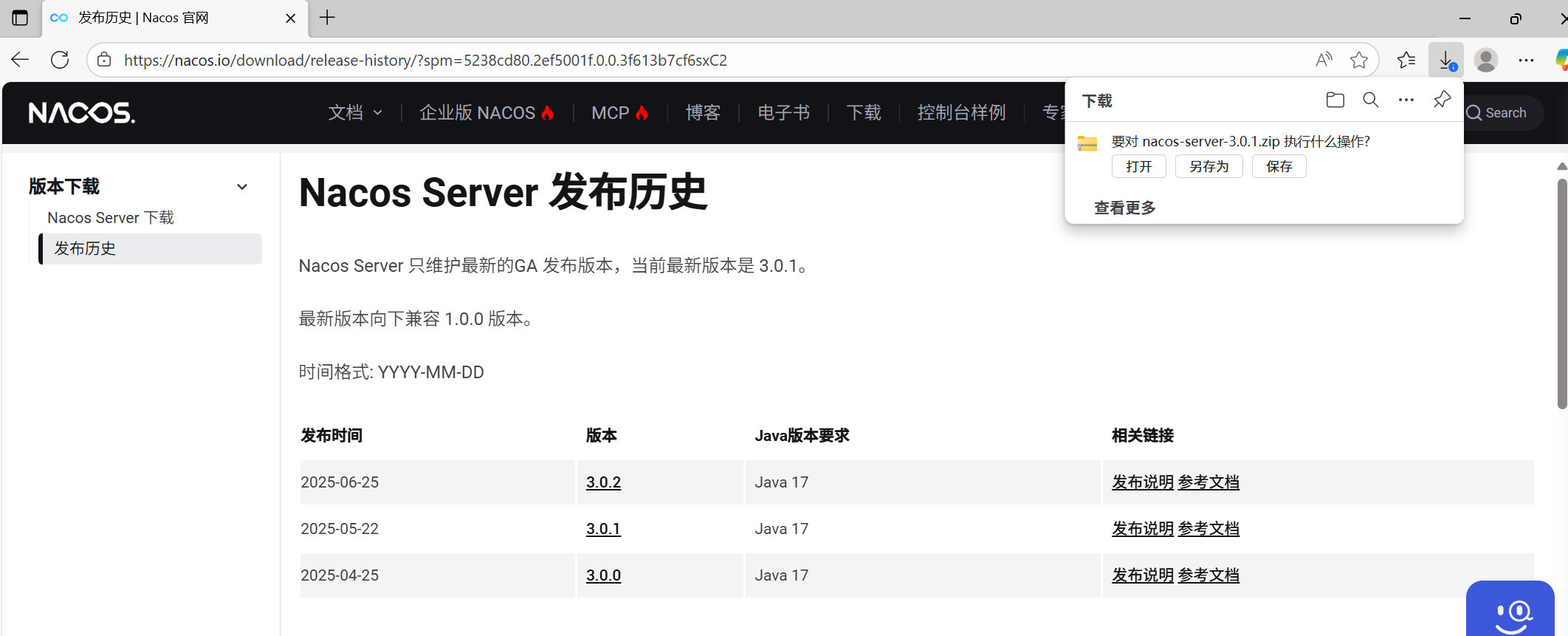Open Nacos Server 下载 sidebar item
The image size is (1568, 636).
(111, 217)
